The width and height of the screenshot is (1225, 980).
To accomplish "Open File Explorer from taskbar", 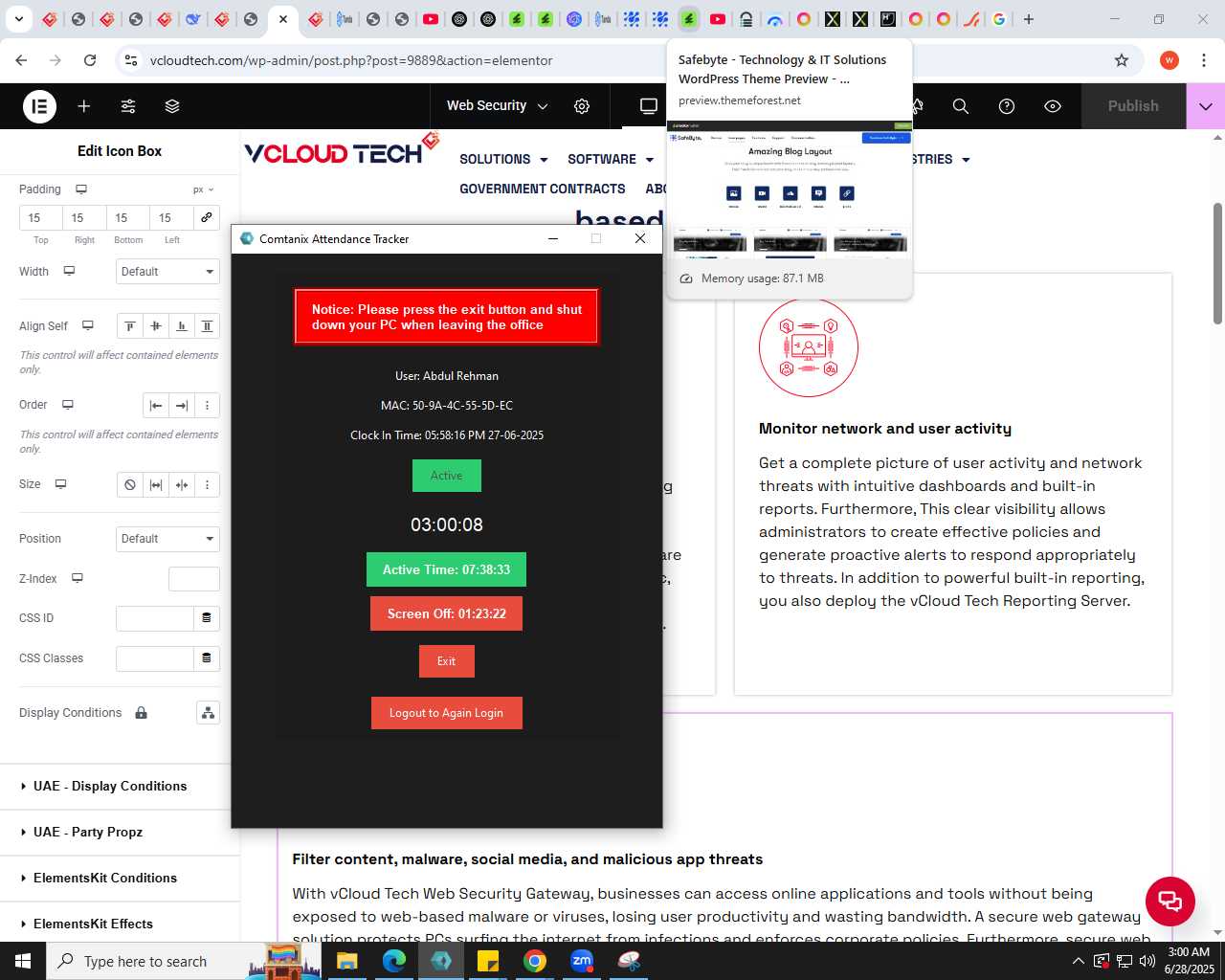I will click(346, 961).
